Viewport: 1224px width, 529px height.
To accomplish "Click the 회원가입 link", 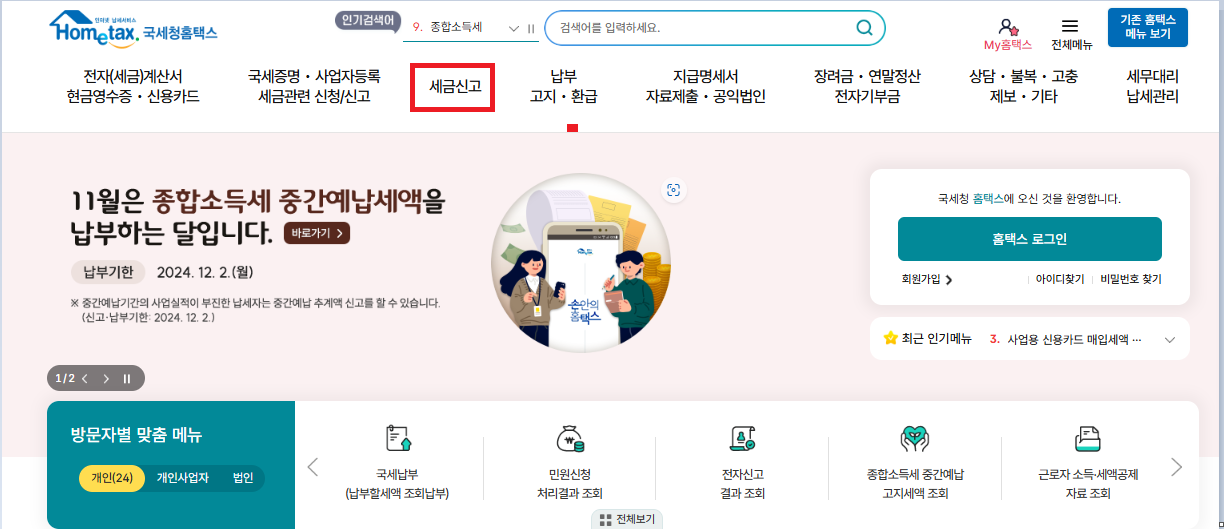I will click(927, 280).
